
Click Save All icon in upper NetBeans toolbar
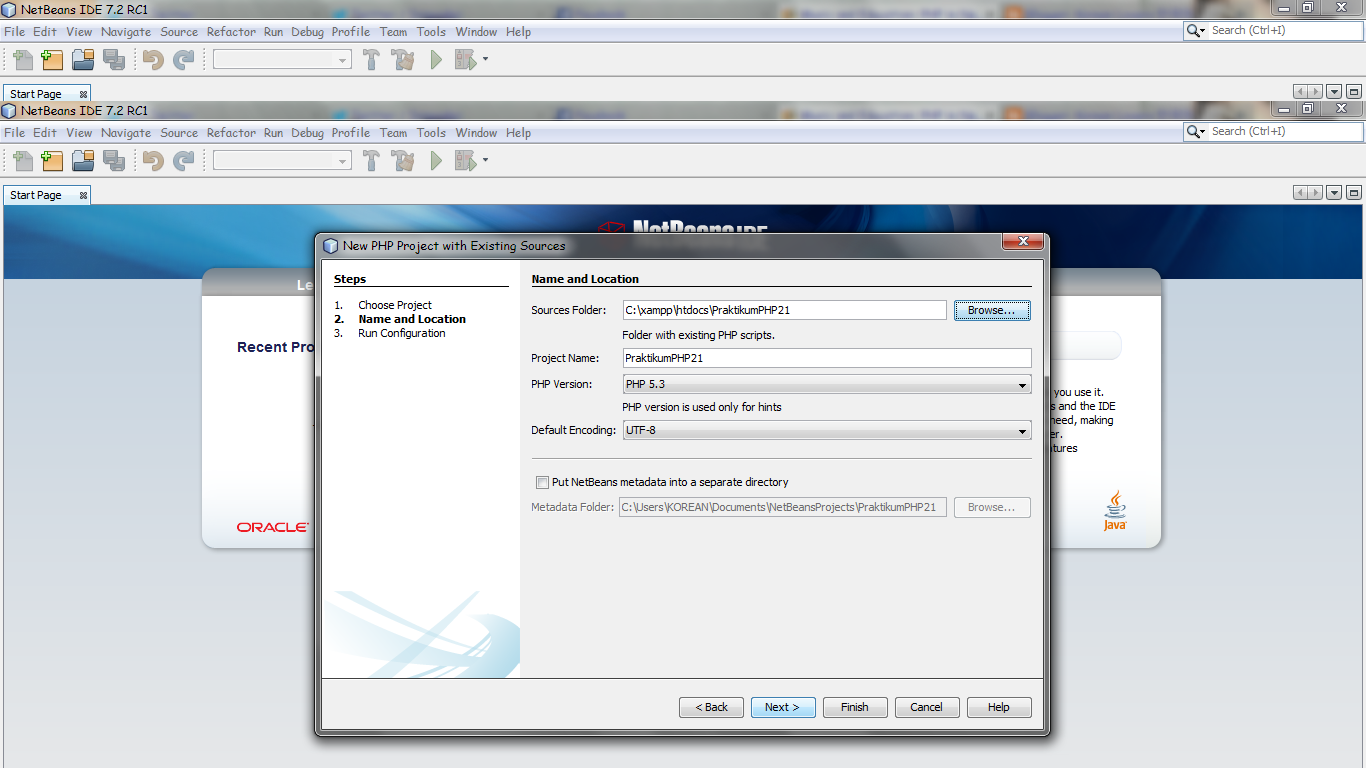point(114,60)
